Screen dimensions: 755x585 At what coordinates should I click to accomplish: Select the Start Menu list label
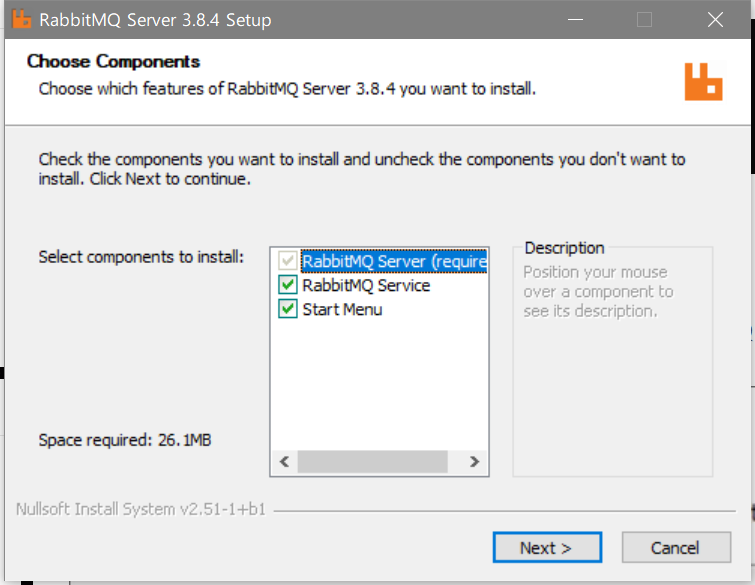click(342, 310)
